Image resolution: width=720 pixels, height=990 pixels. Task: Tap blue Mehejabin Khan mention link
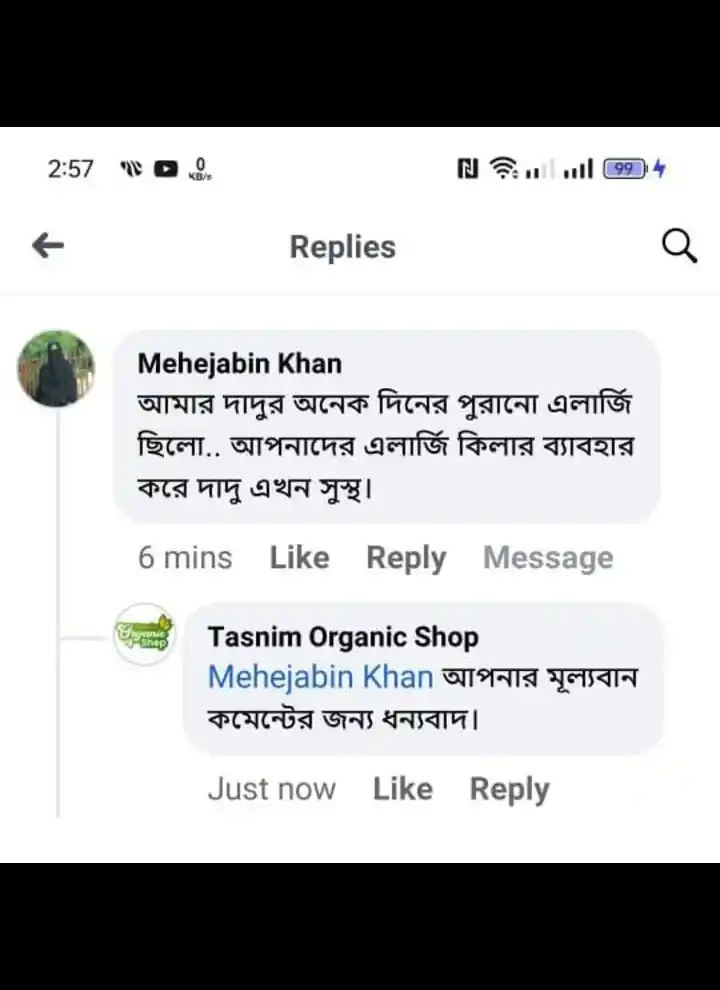click(320, 677)
